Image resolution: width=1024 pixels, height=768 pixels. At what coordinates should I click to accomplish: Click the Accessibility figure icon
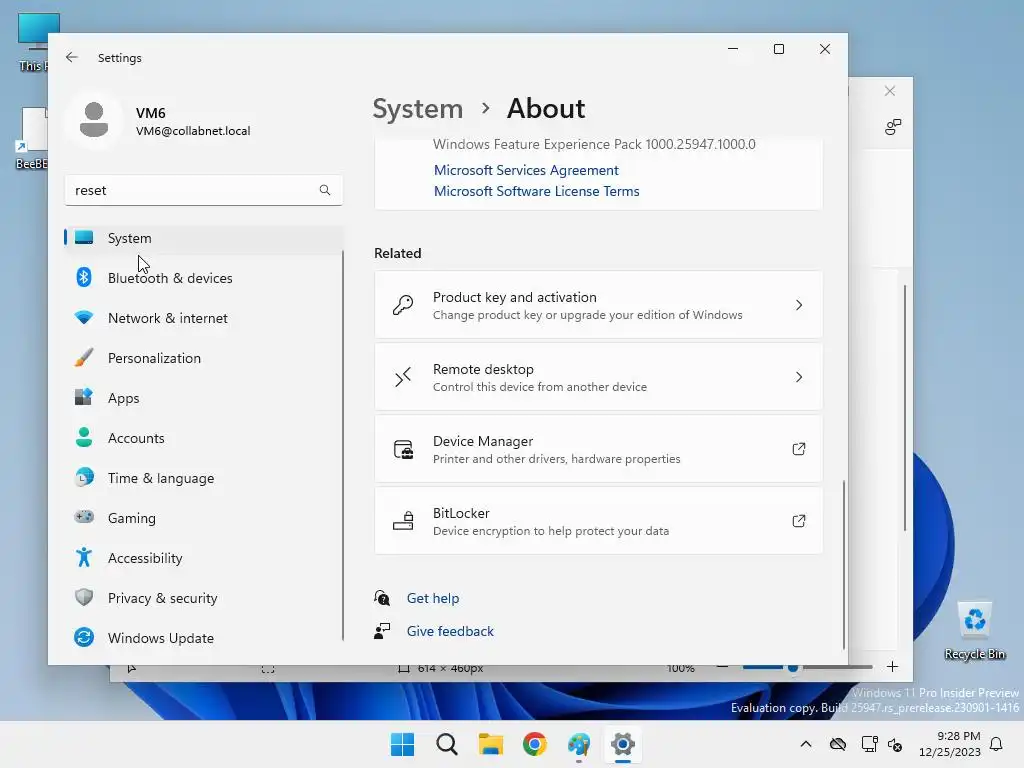click(x=84, y=557)
